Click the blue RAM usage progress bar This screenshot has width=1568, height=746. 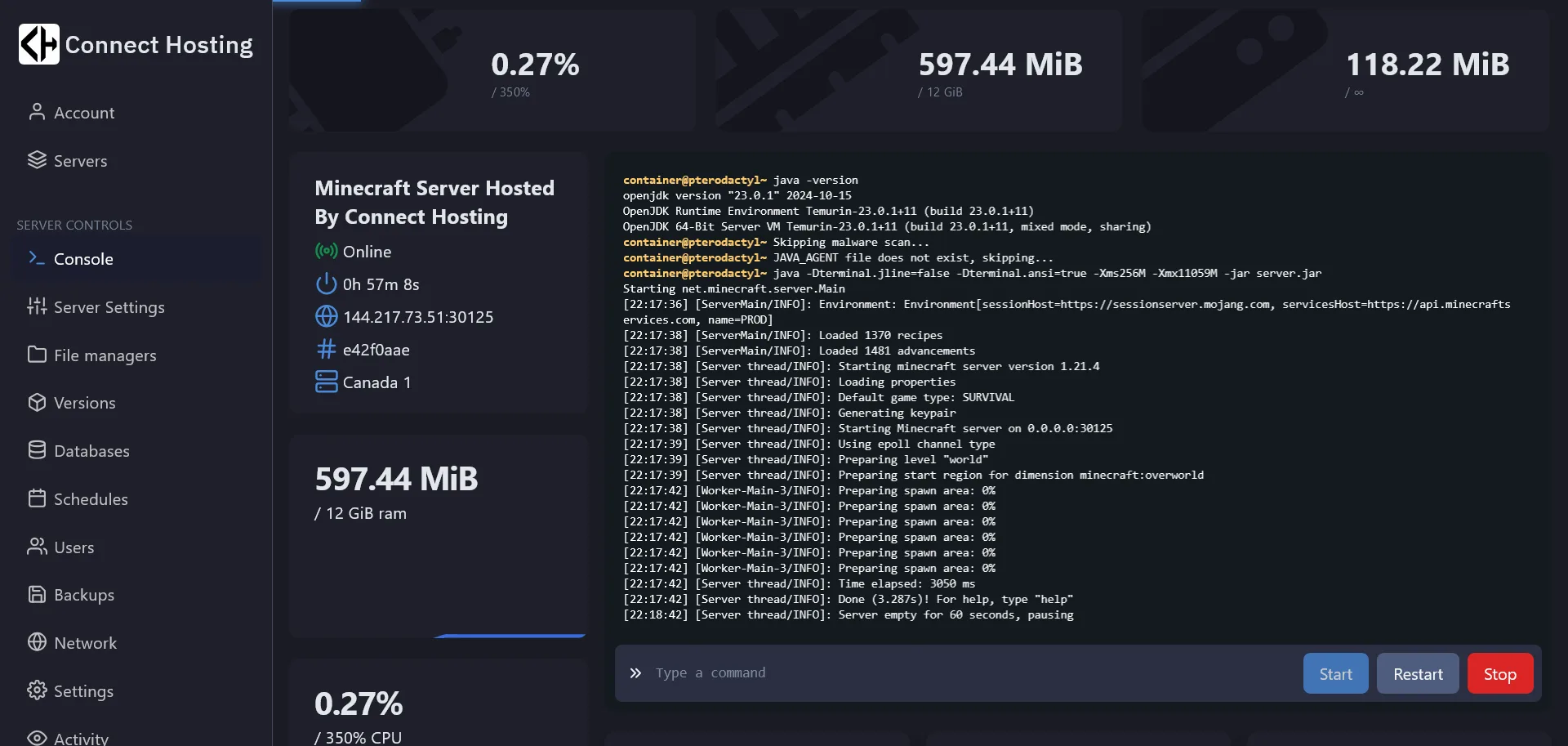510,635
